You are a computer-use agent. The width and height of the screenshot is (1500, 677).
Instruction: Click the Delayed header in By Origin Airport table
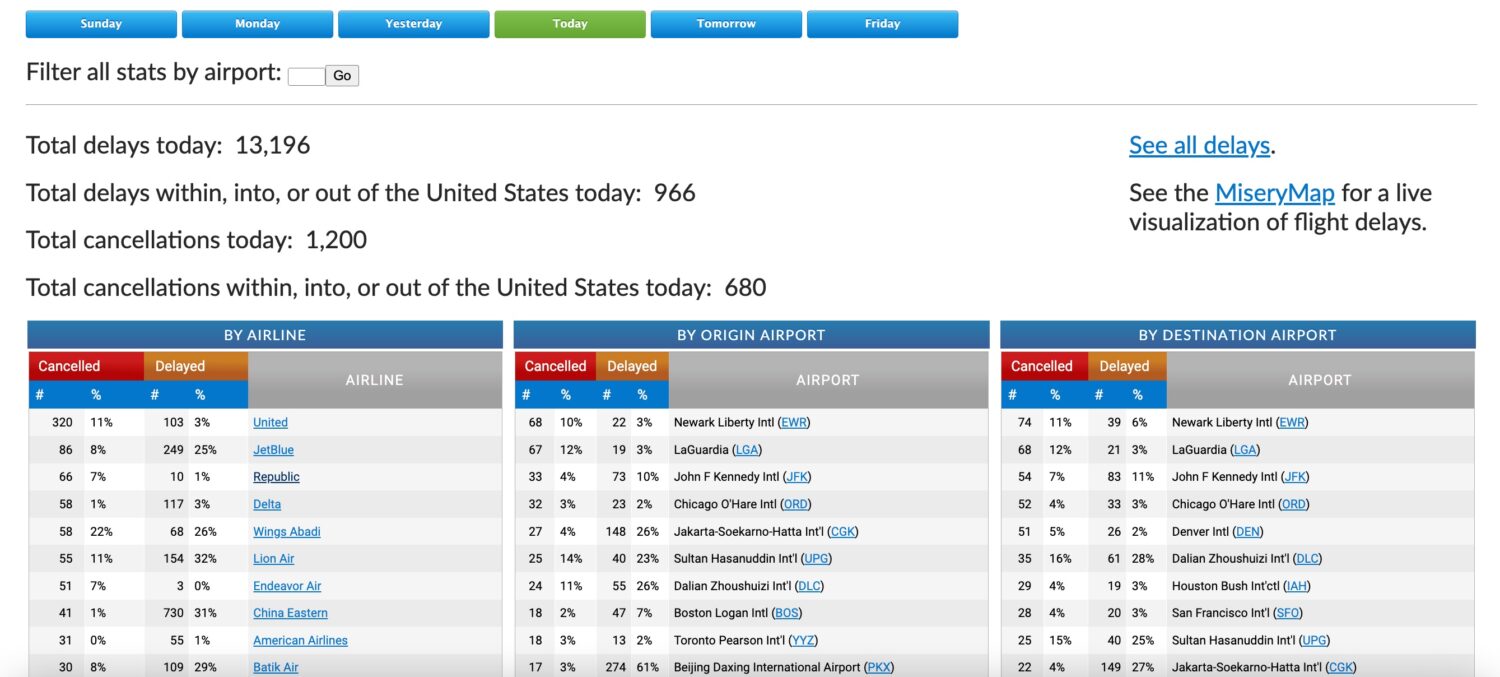tap(631, 366)
